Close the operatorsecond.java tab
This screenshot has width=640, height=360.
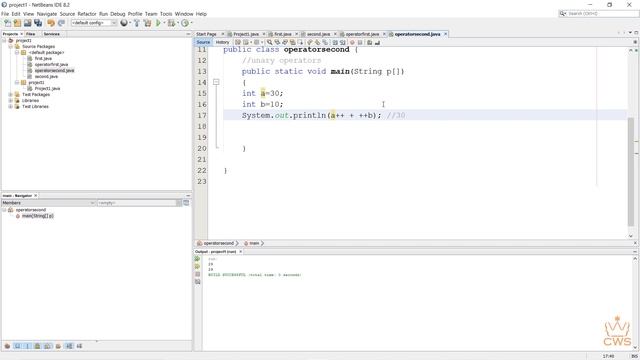pos(445,34)
